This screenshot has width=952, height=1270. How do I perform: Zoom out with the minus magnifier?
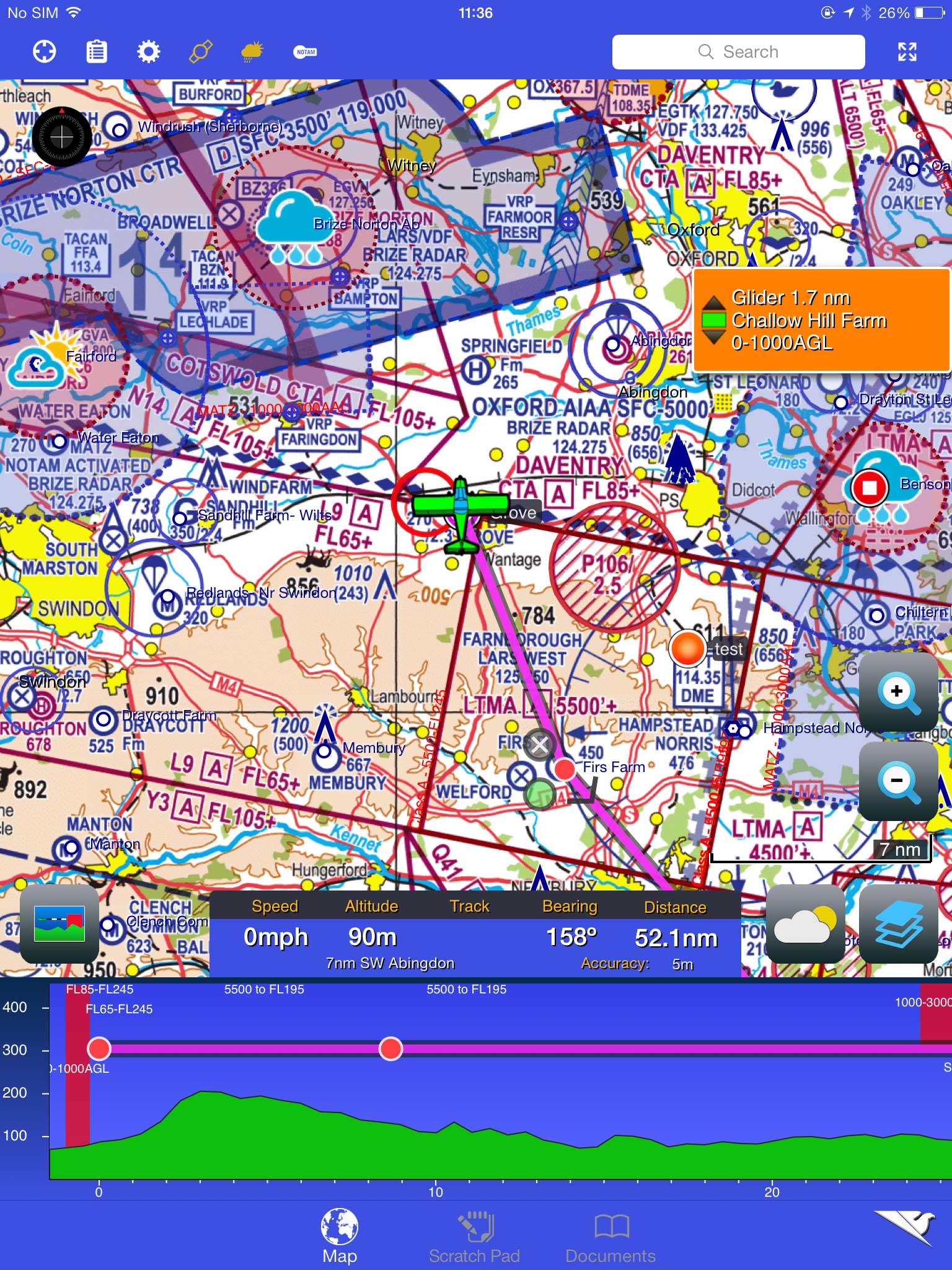tap(897, 781)
